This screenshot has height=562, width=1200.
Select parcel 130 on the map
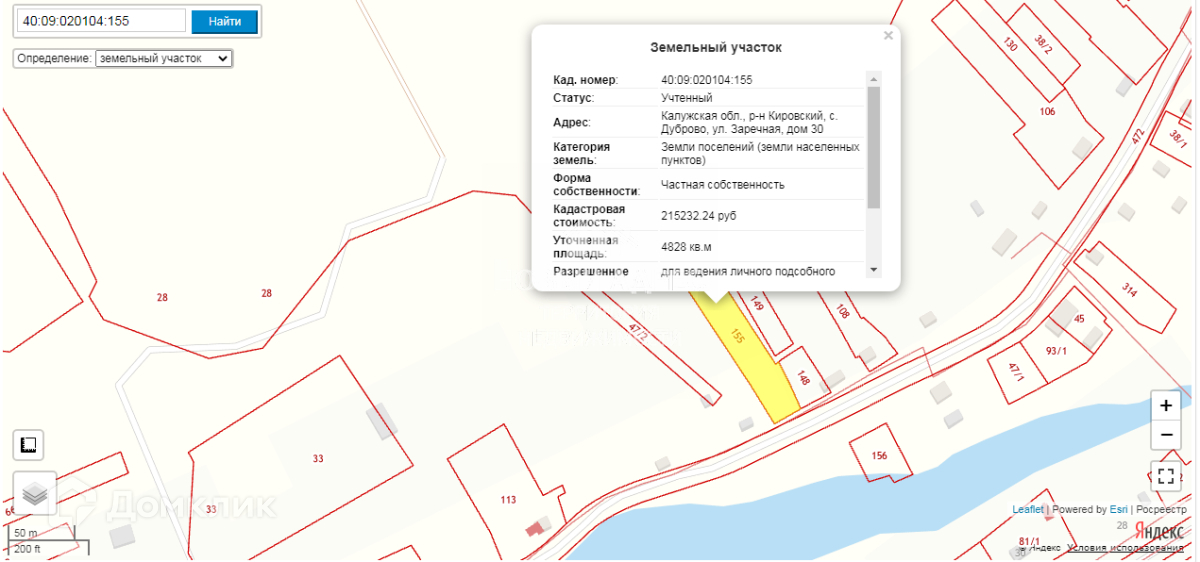click(1010, 45)
